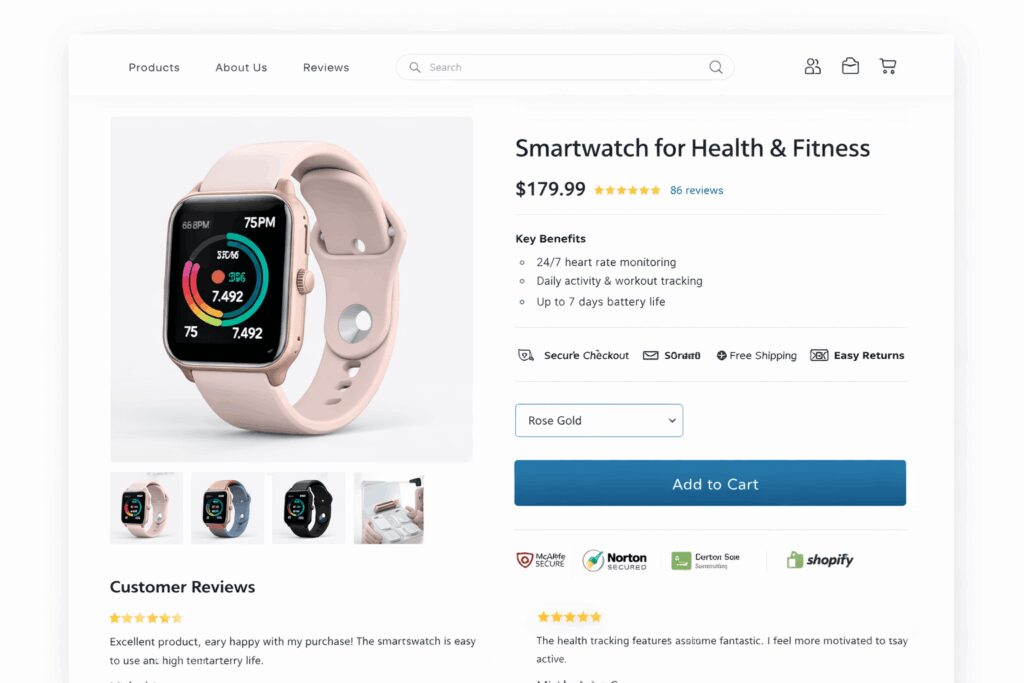This screenshot has height=683, width=1024.
Task: Click the magnifier icon at right of search bar
Action: point(716,67)
